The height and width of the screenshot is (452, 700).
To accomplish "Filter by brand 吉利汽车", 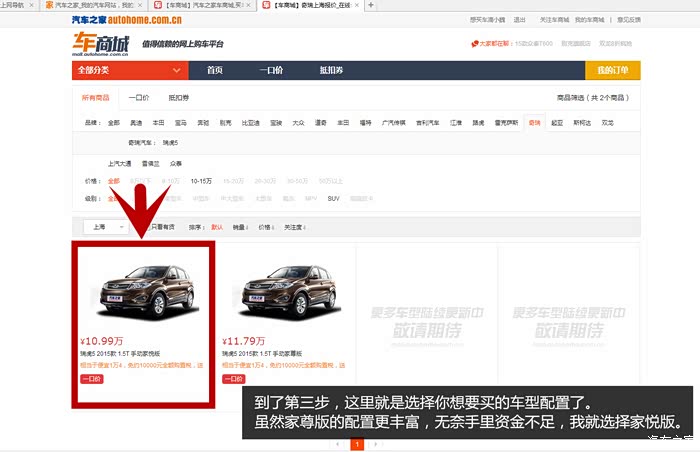I will point(428,123).
